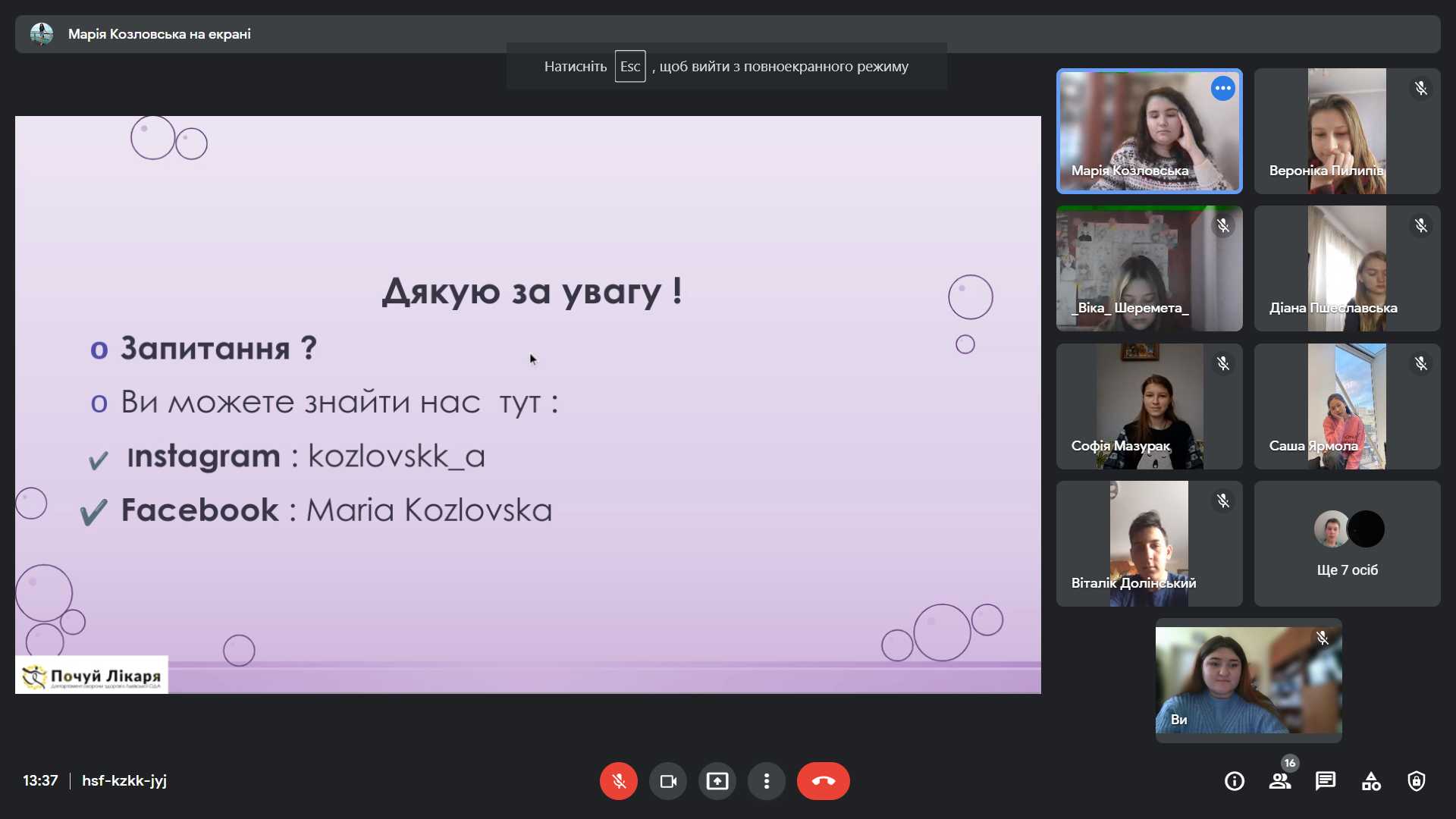
Task: Open options on Марія Козловська's tile
Action: tap(1222, 89)
